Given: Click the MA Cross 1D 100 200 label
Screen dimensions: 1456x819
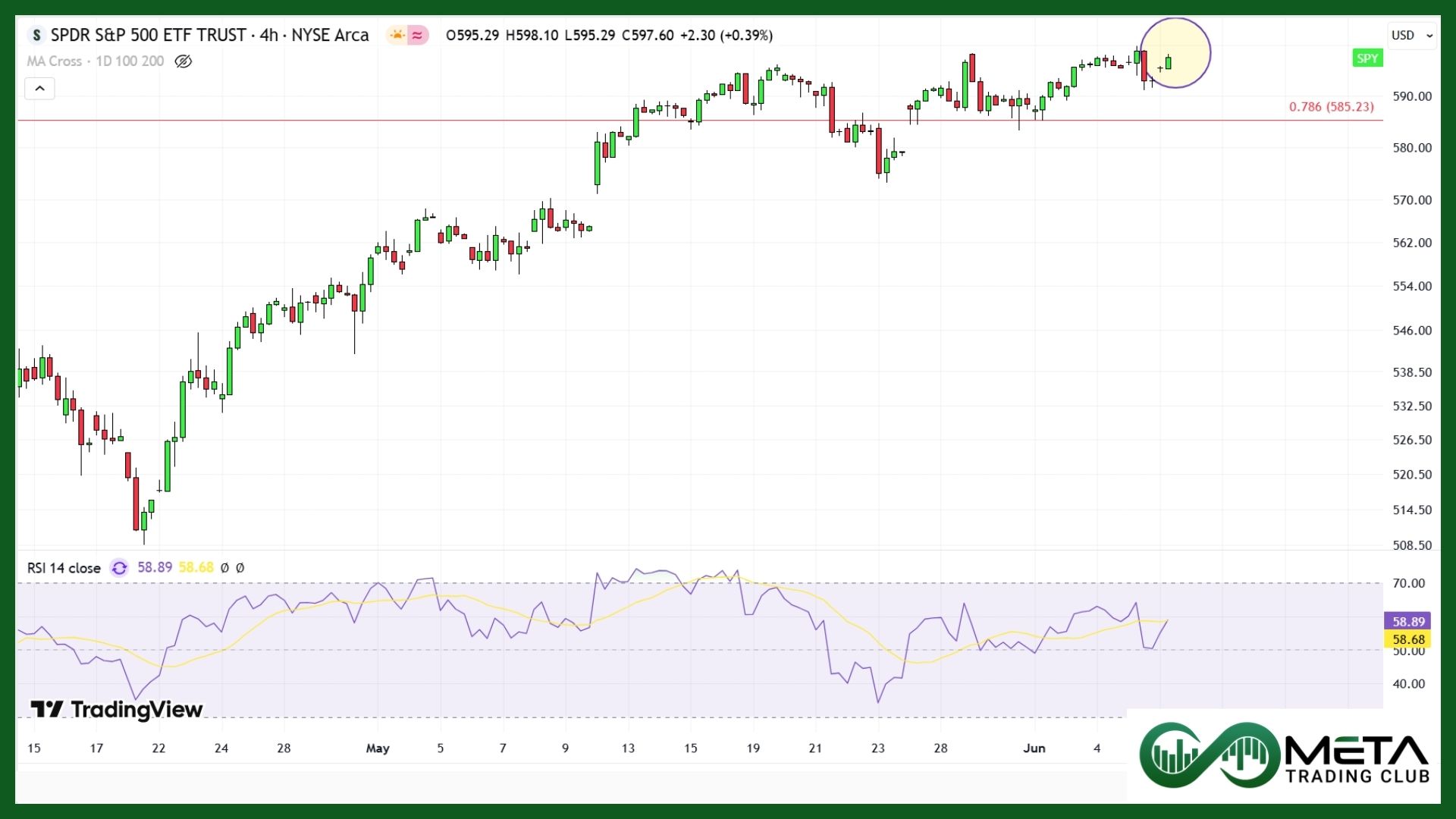Looking at the screenshot, I should coord(96,61).
